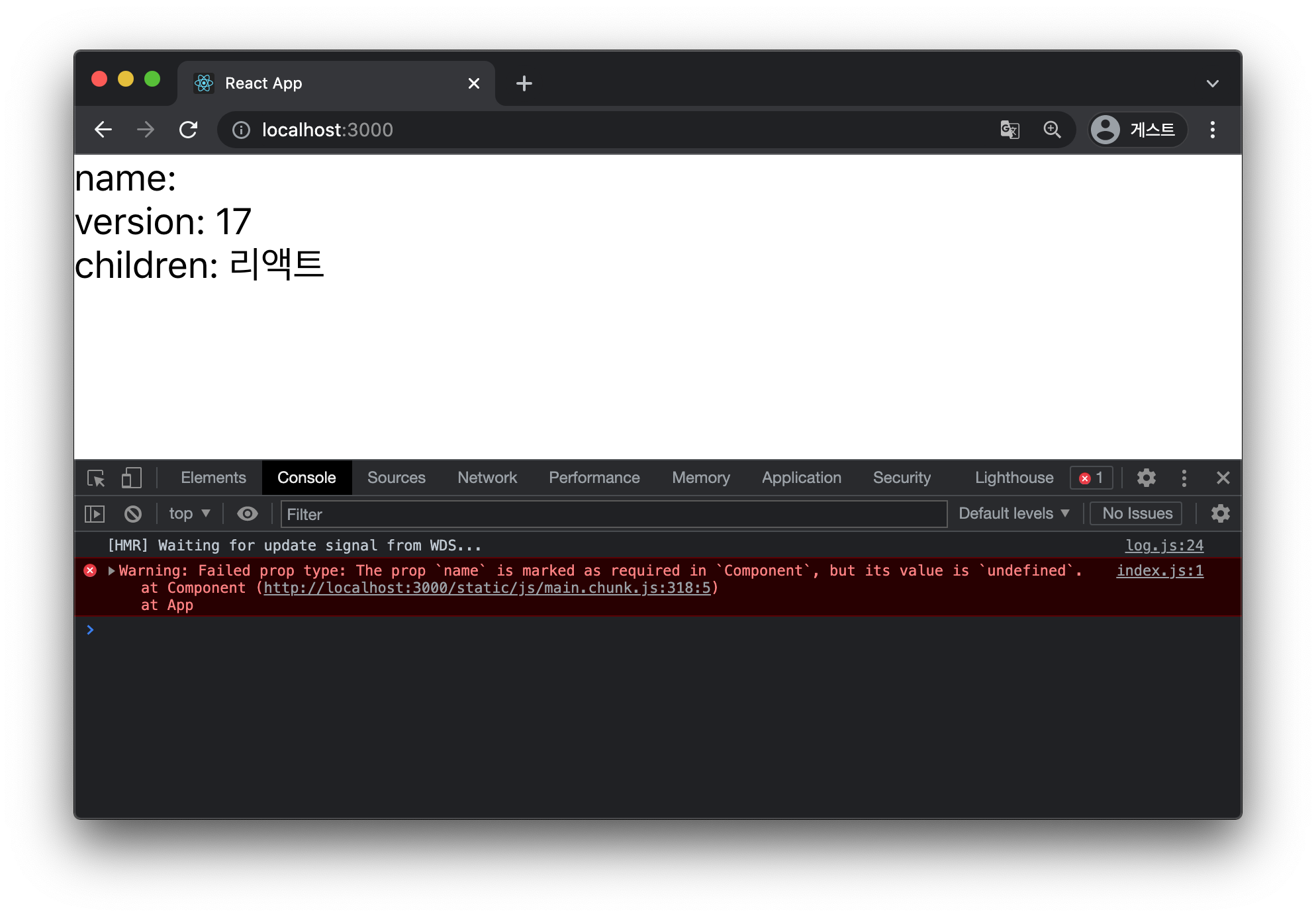Viewport: 1316px width, 917px height.
Task: Toggle the console sidebar panel icon
Action: coord(95,514)
